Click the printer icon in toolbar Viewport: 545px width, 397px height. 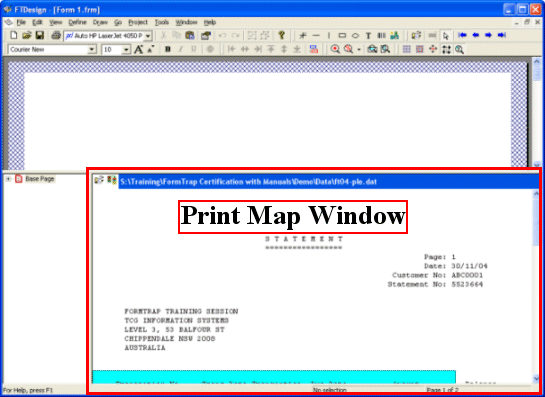(56, 35)
